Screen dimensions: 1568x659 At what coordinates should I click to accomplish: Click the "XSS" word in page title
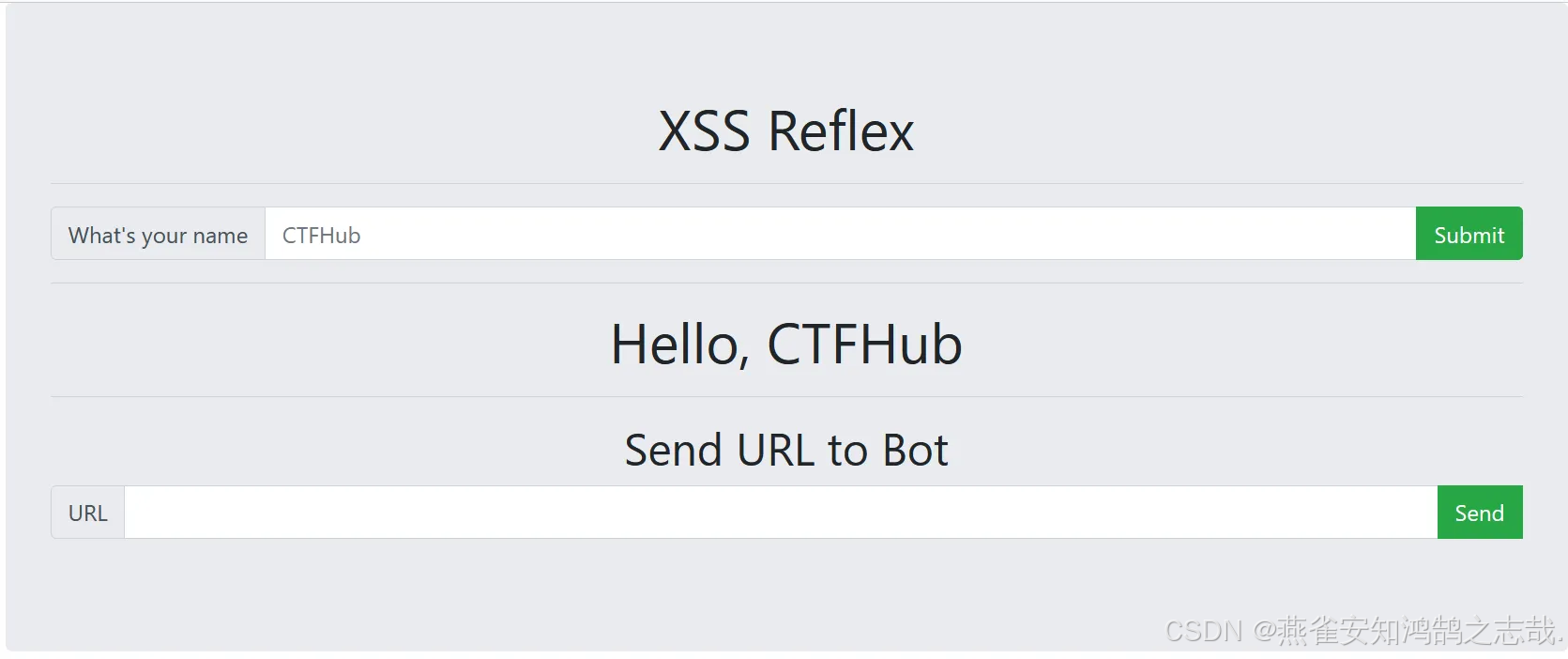[704, 131]
